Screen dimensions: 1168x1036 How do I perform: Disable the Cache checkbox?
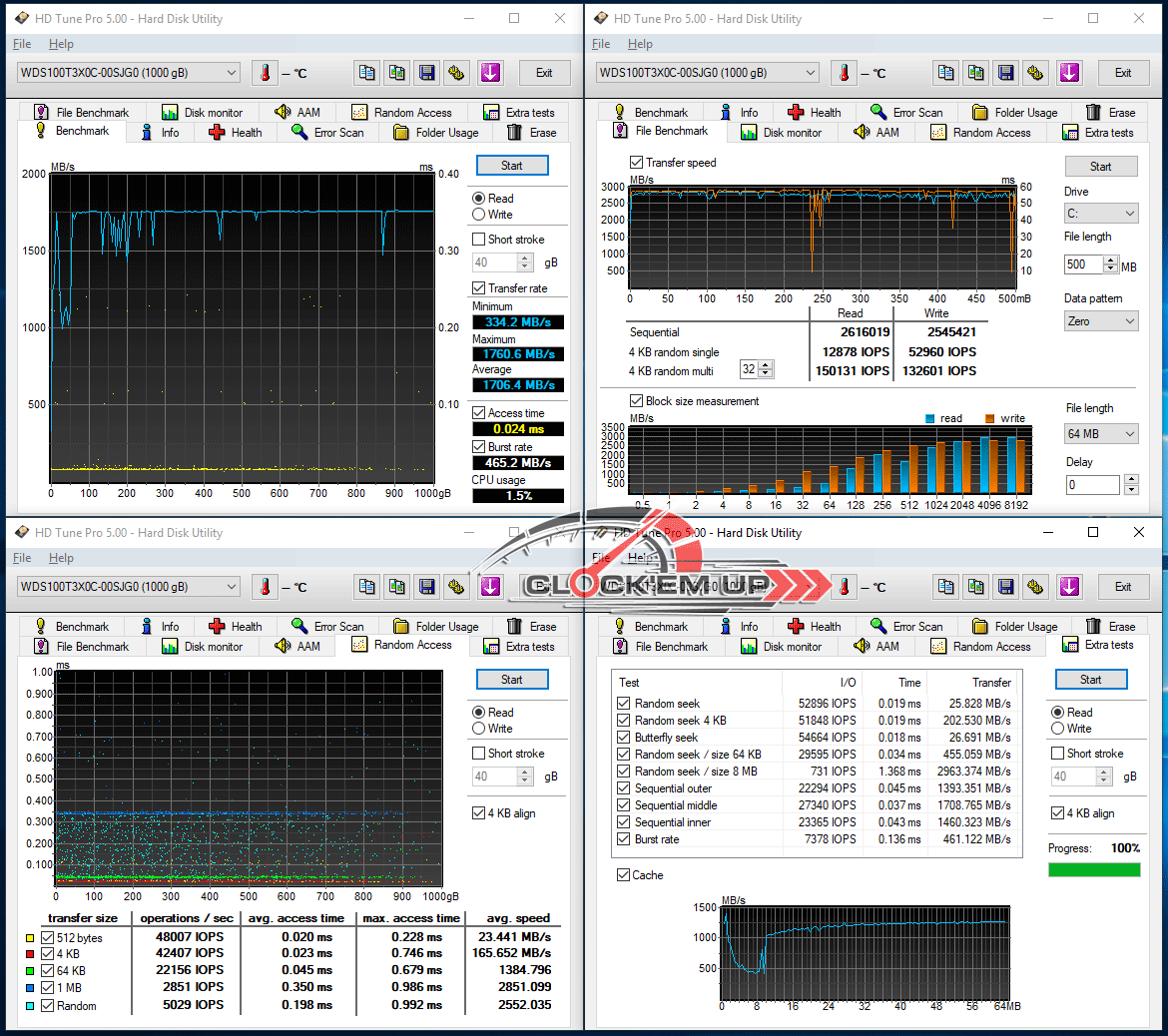click(624, 875)
